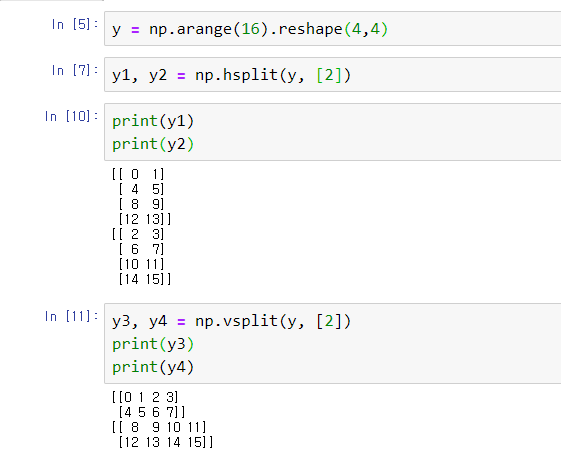Viewport: 561px width, 453px height.
Task: Select the In [5]: cell prompt
Action: (x=75, y=24)
